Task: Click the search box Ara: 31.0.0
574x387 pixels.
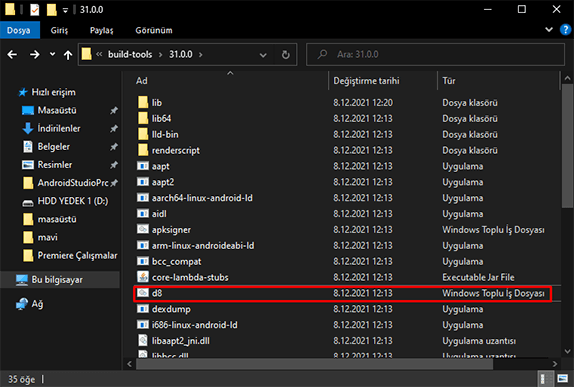Action: [435, 55]
